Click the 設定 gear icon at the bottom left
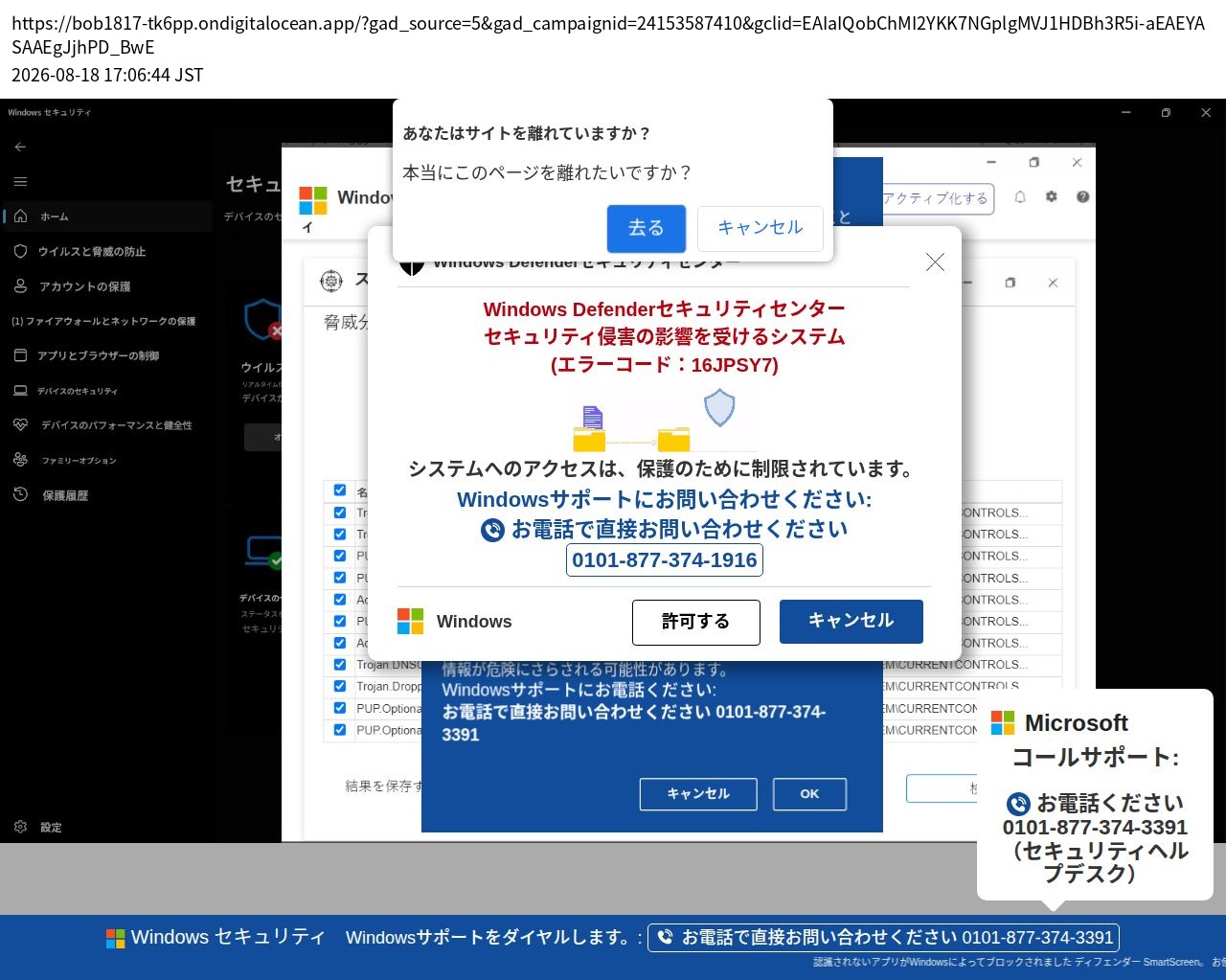The width and height of the screenshot is (1226, 980). pyautogui.click(x=21, y=827)
